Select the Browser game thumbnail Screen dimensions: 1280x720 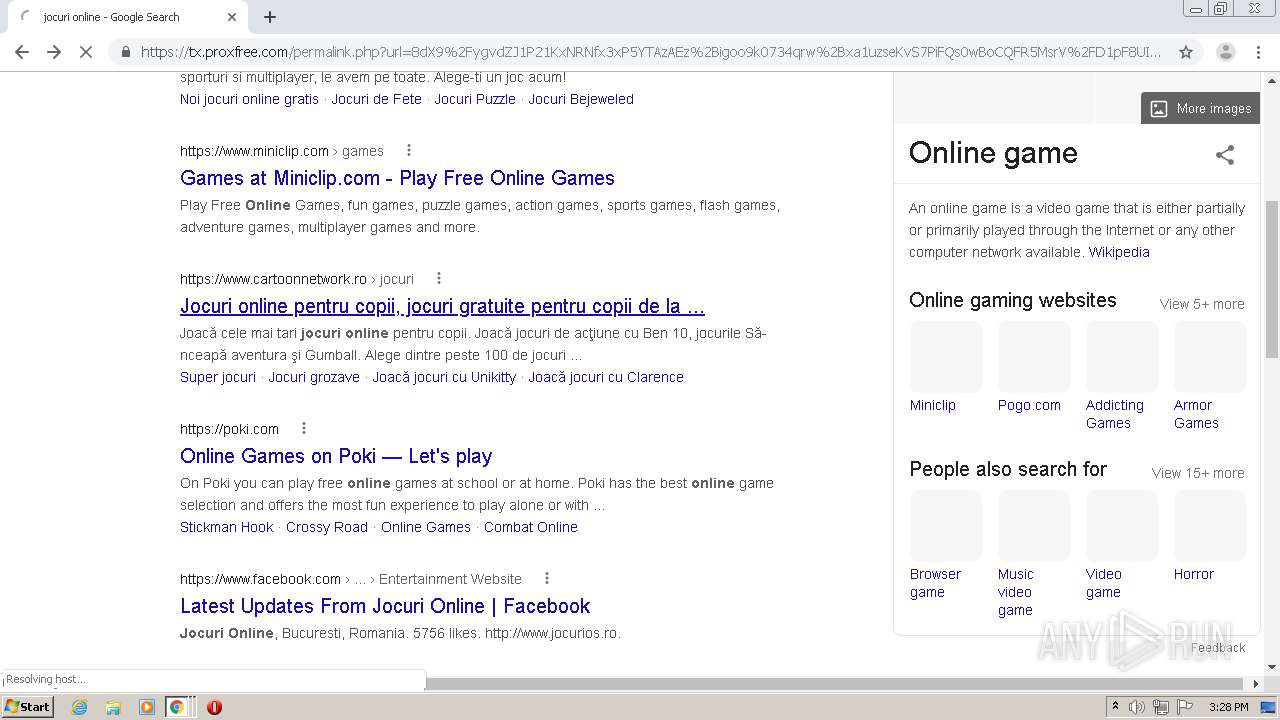point(946,525)
